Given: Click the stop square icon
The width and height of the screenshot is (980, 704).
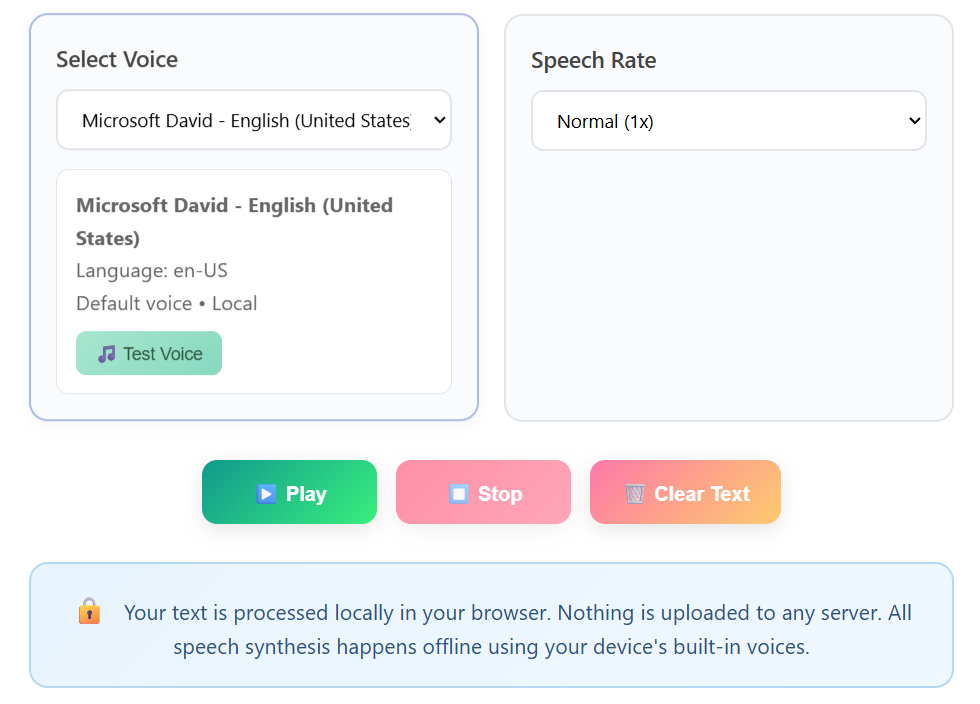Looking at the screenshot, I should coord(459,494).
